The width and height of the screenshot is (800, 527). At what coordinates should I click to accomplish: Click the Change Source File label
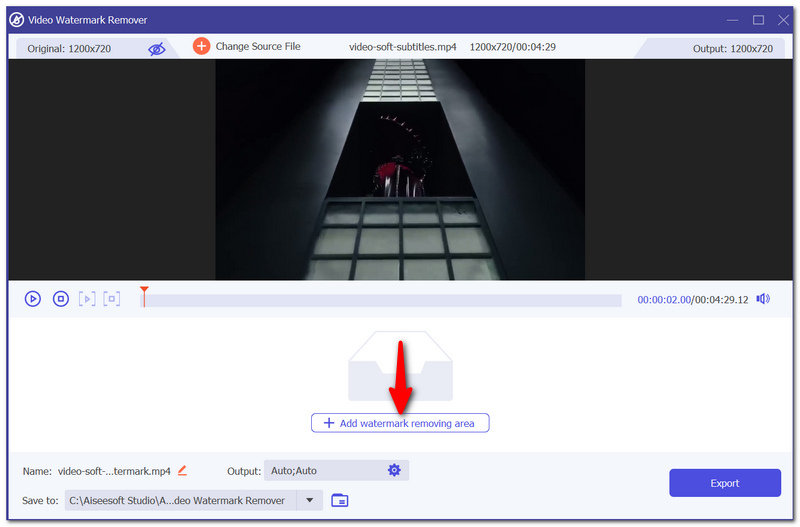(258, 46)
